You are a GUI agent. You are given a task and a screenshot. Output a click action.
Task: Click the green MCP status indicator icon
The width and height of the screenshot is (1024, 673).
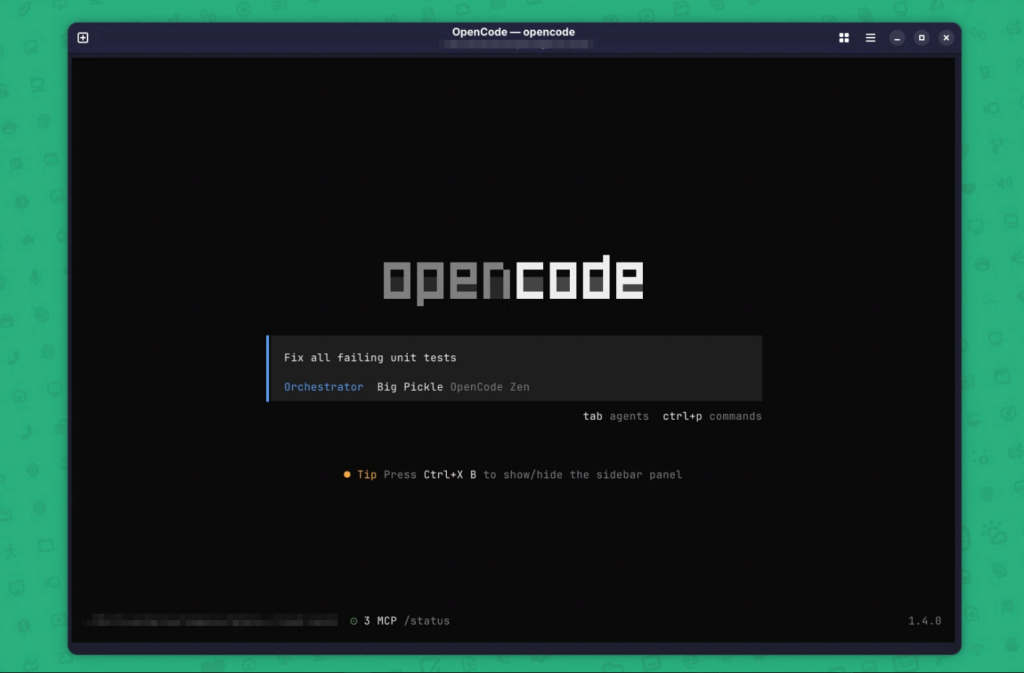coord(354,621)
